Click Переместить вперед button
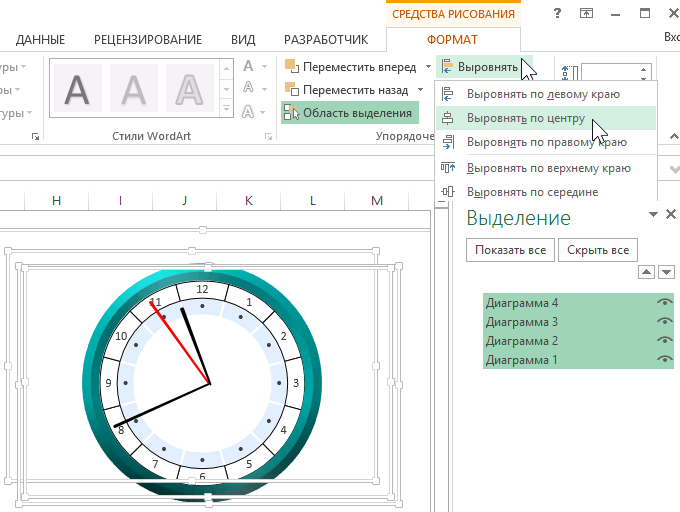 click(x=350, y=67)
